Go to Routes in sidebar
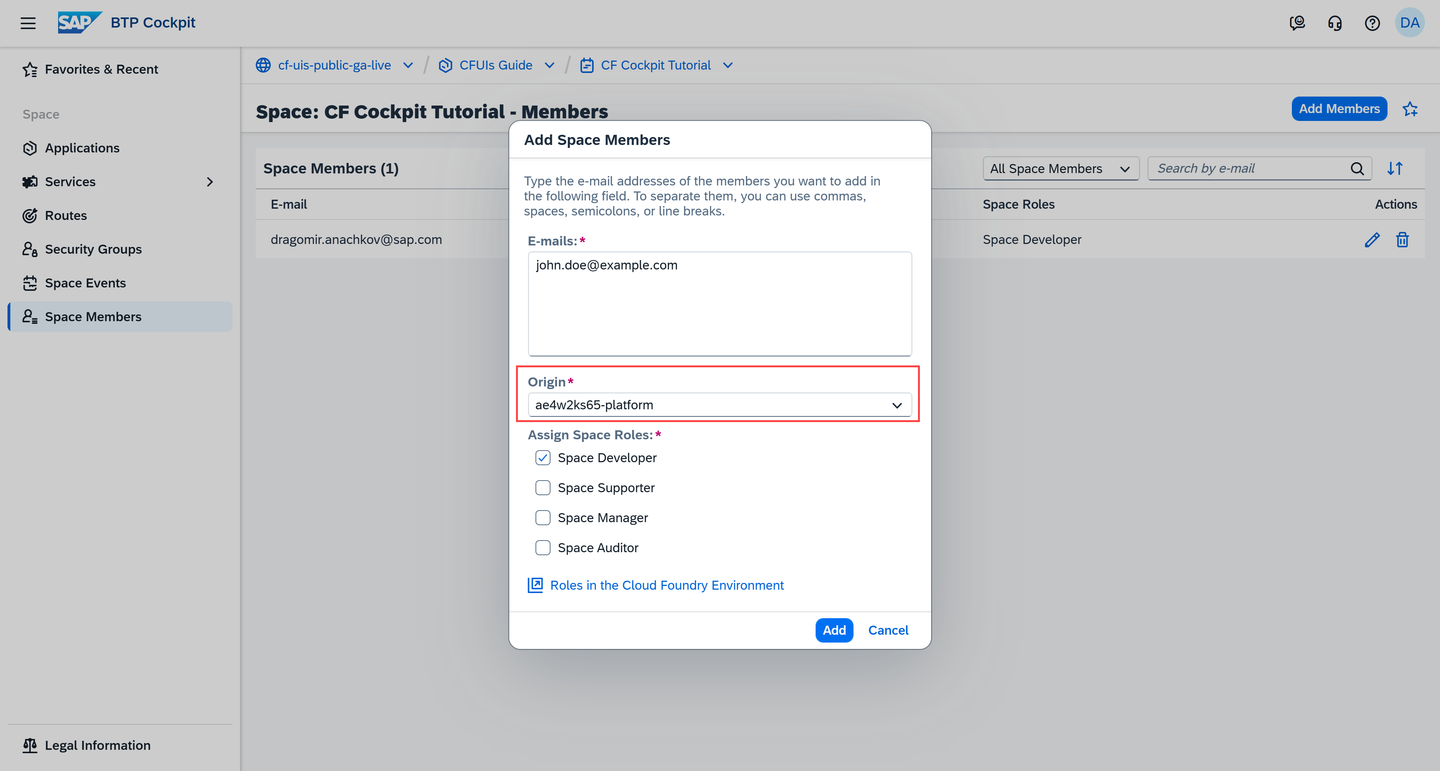This screenshot has height=771, width=1440. click(x=120, y=215)
